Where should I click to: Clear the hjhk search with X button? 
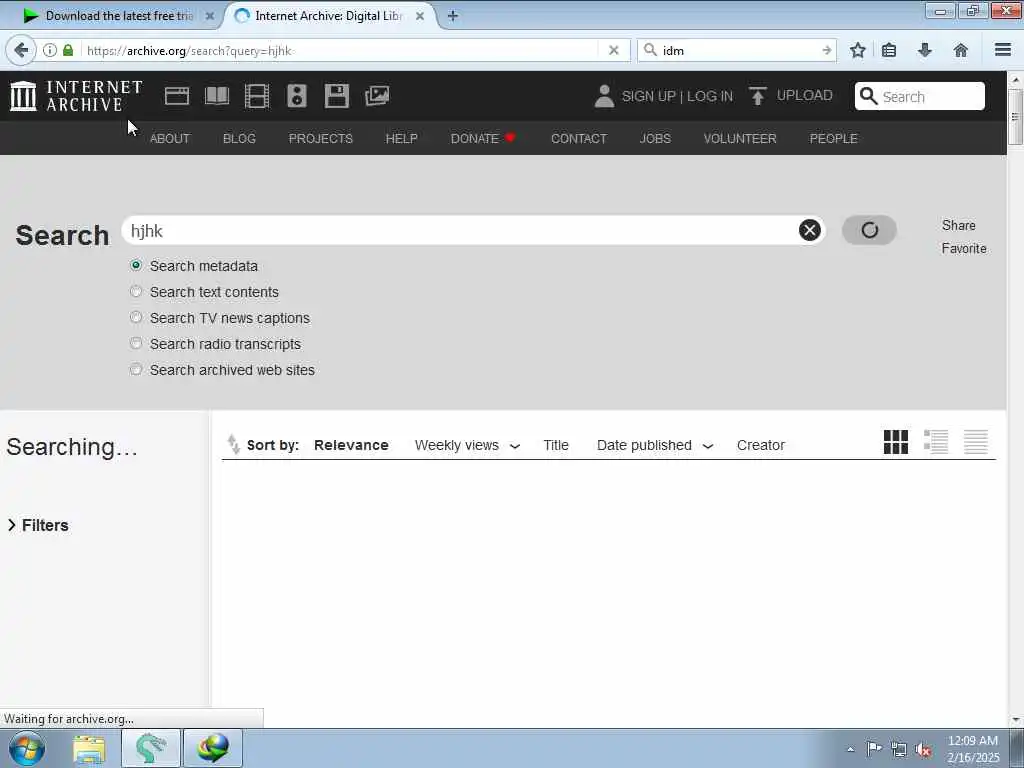point(809,230)
